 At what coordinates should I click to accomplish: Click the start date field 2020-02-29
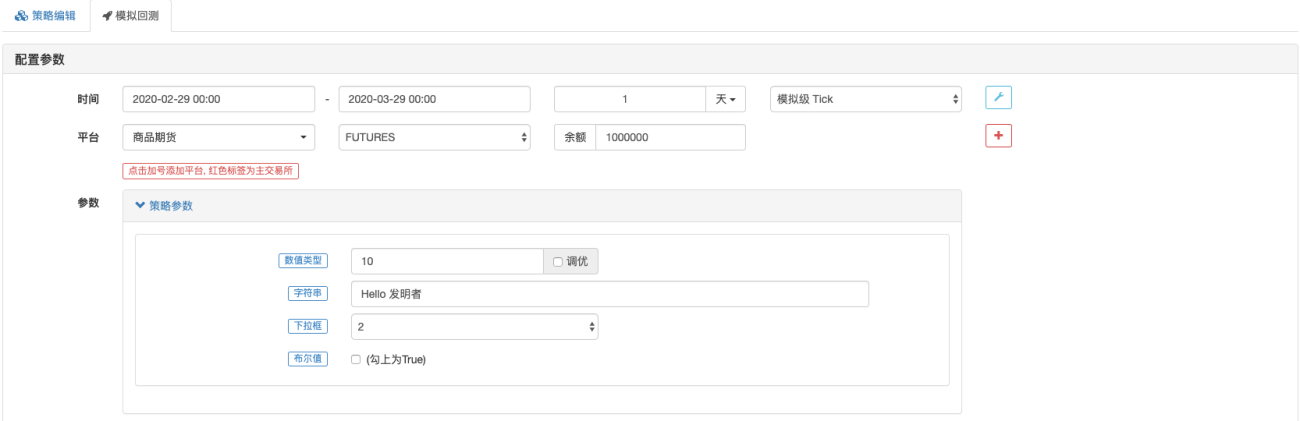(219, 99)
